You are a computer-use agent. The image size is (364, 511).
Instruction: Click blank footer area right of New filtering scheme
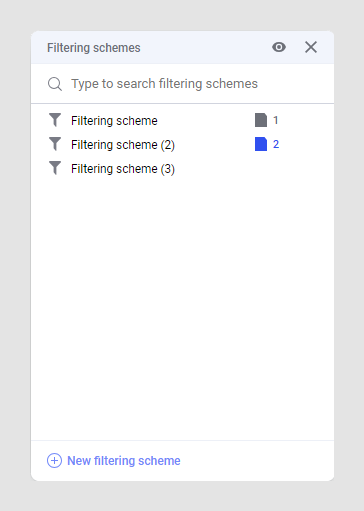[257, 461]
